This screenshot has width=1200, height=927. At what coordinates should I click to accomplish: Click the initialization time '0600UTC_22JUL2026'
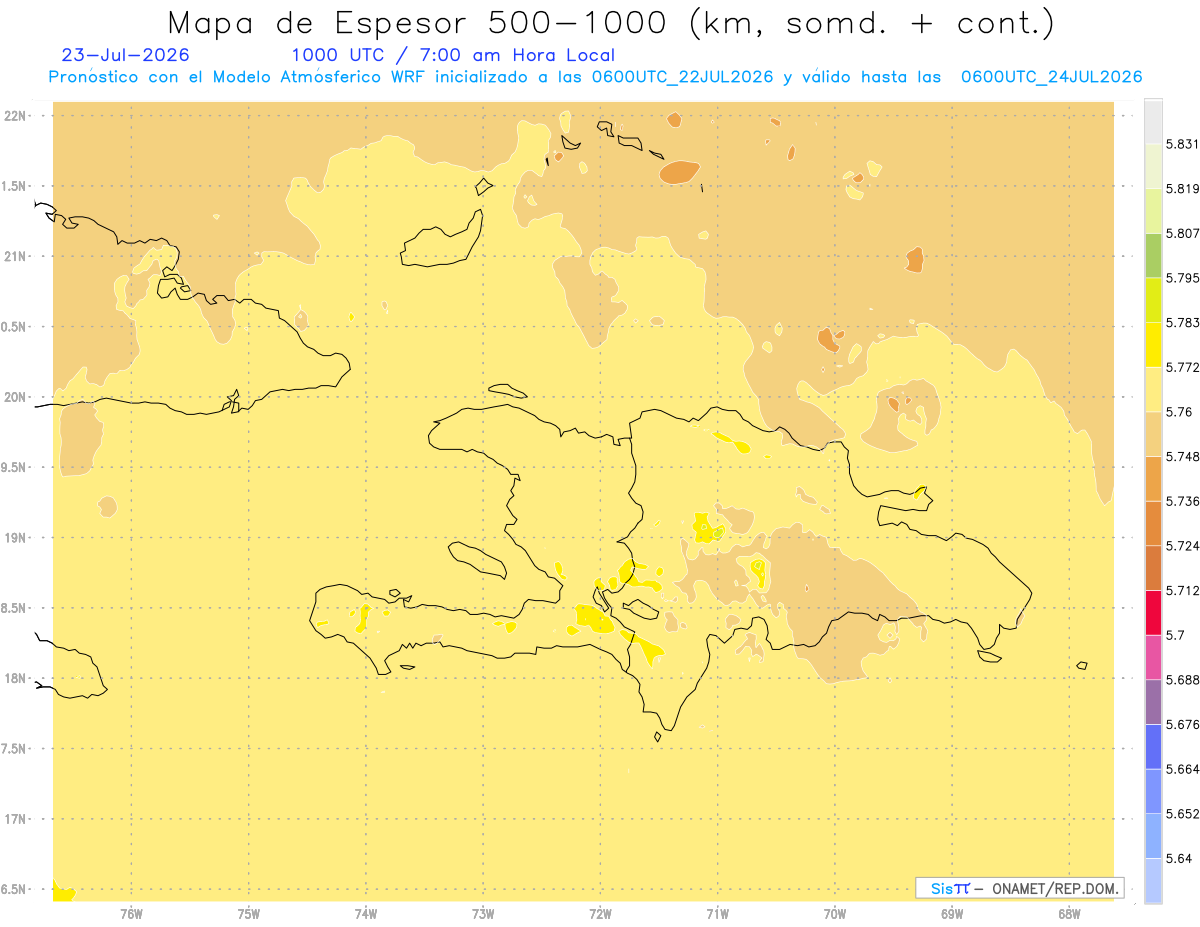pyautogui.click(x=683, y=77)
